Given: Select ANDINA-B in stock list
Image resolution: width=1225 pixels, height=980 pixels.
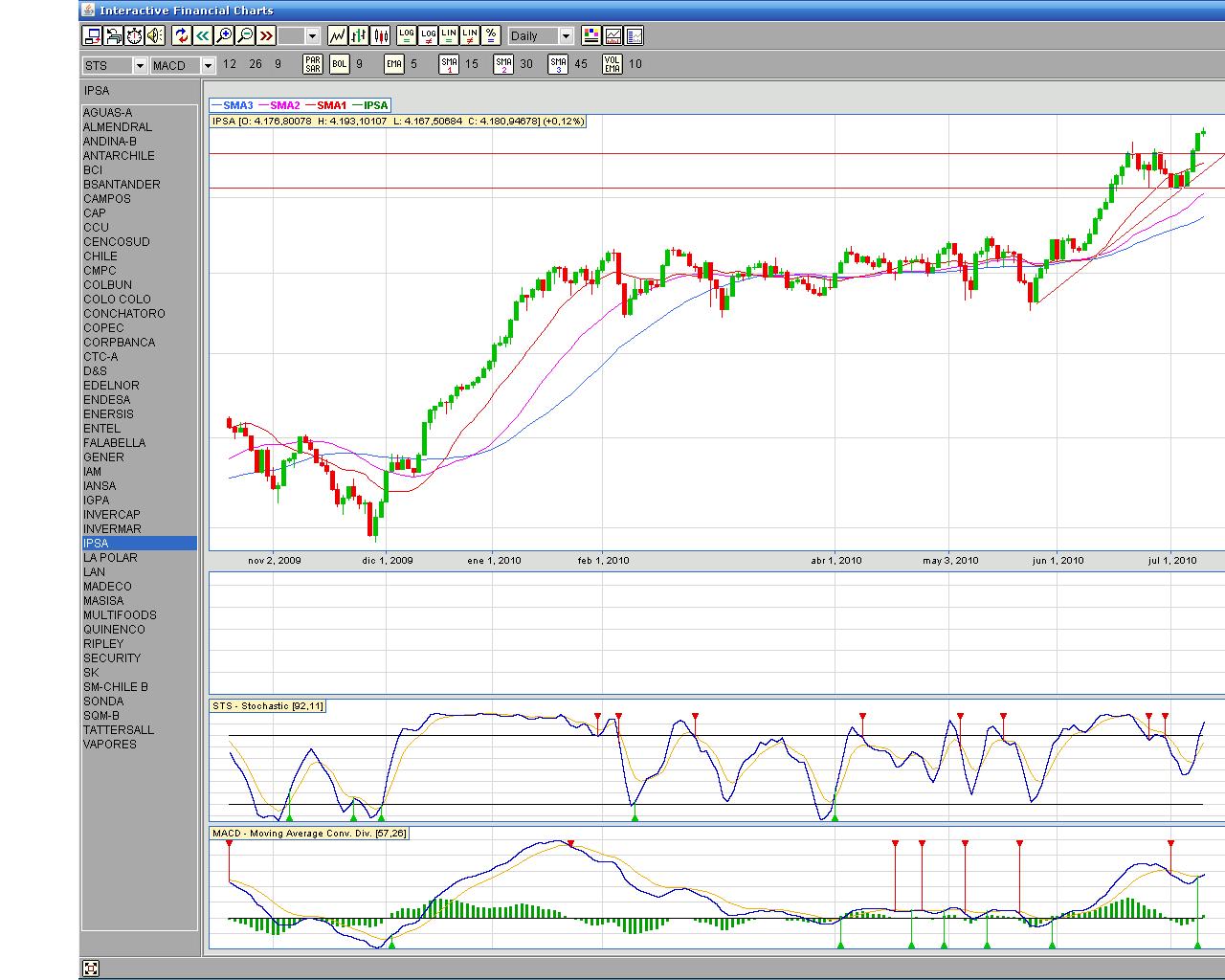Looking at the screenshot, I should (x=140, y=141).
